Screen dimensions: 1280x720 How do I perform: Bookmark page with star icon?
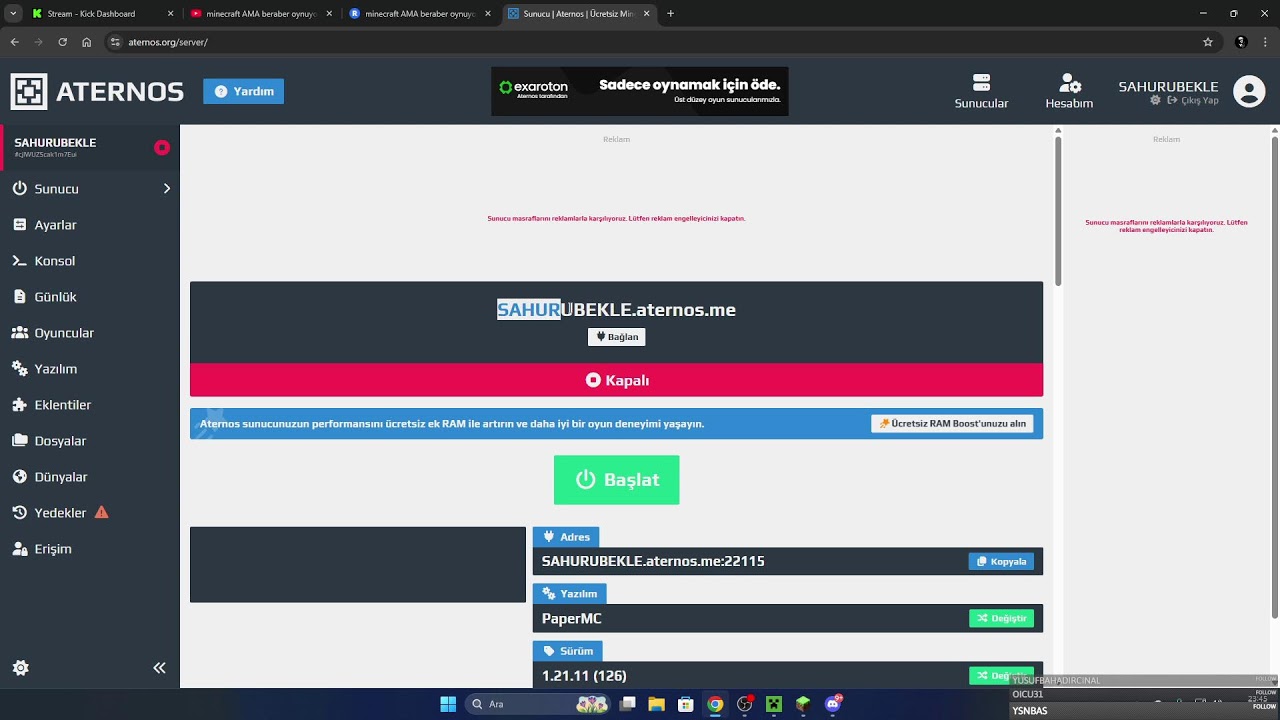(1207, 42)
